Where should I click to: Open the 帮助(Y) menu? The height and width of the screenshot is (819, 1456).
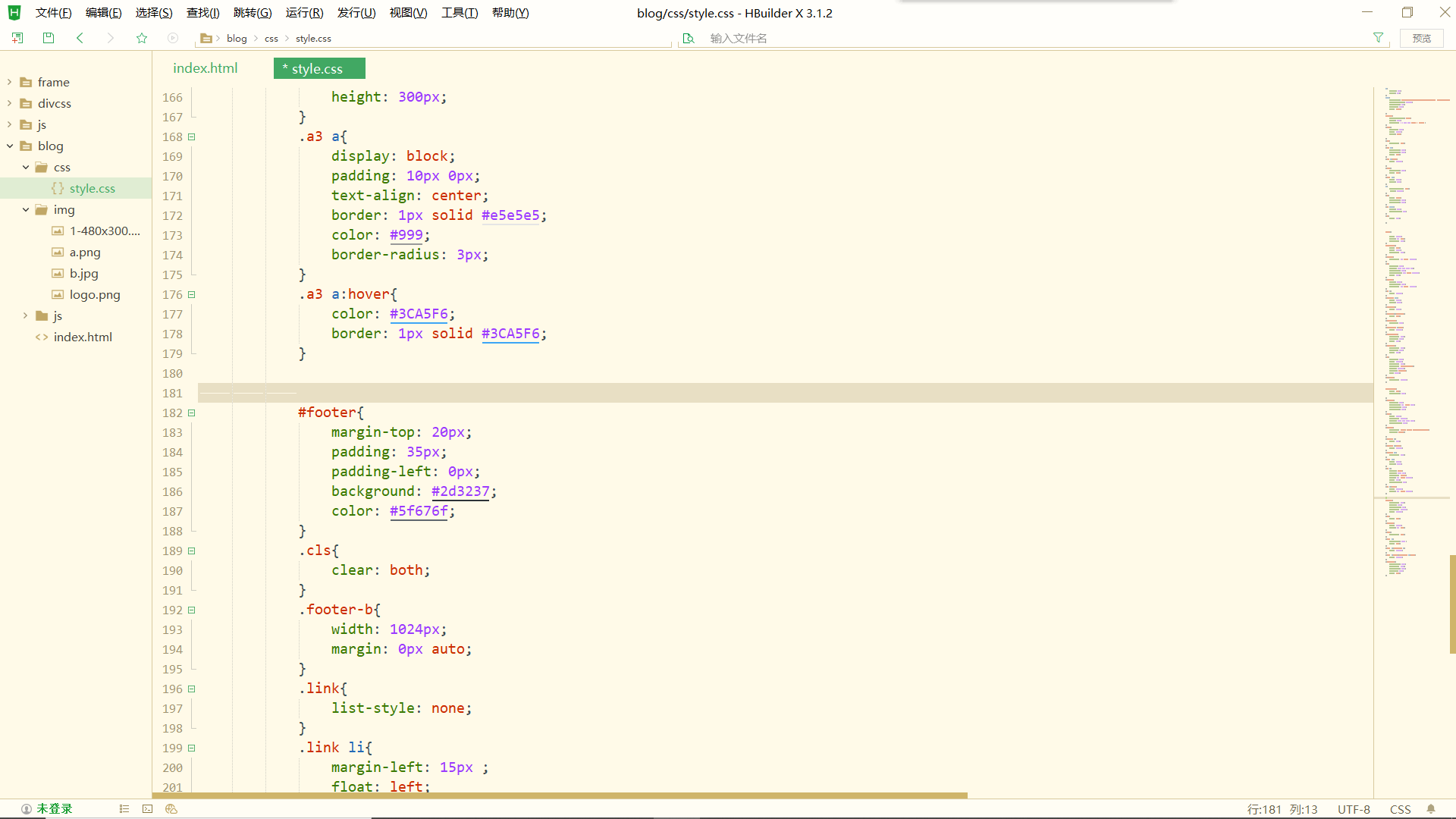click(510, 13)
